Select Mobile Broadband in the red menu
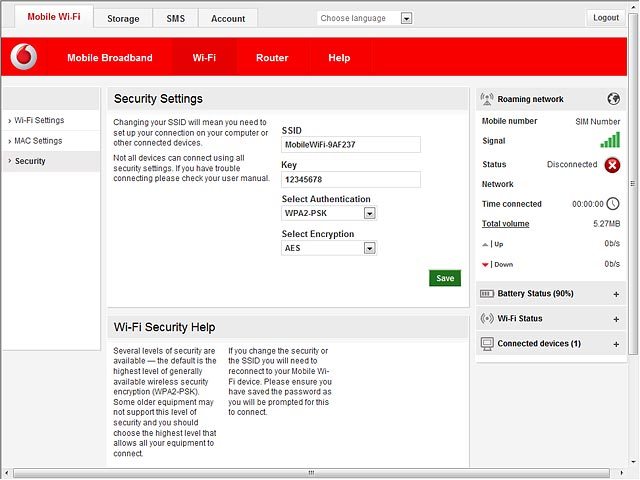This screenshot has height=480, width=640. (x=110, y=58)
